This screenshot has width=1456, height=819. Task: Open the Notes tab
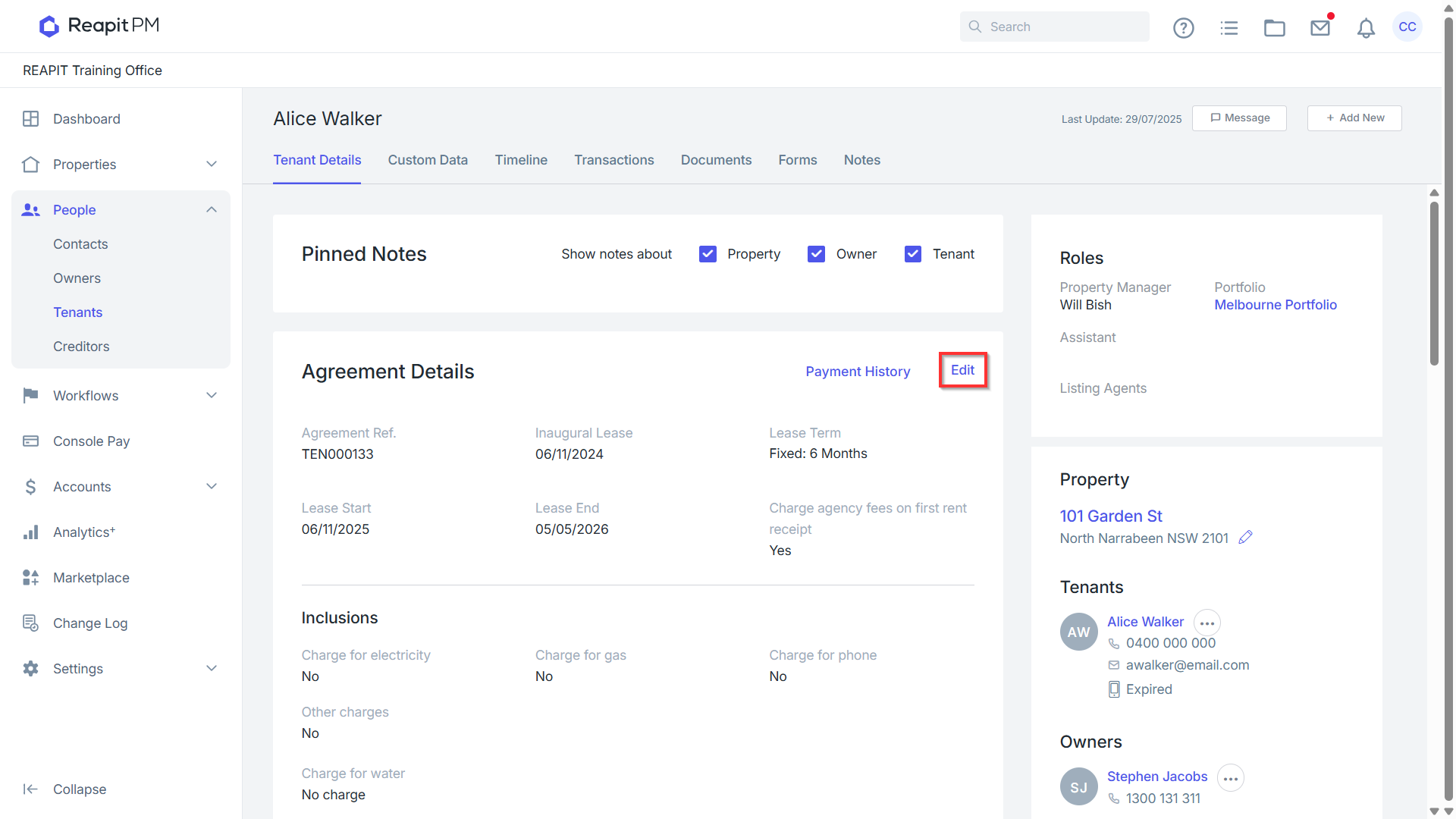coord(862,160)
